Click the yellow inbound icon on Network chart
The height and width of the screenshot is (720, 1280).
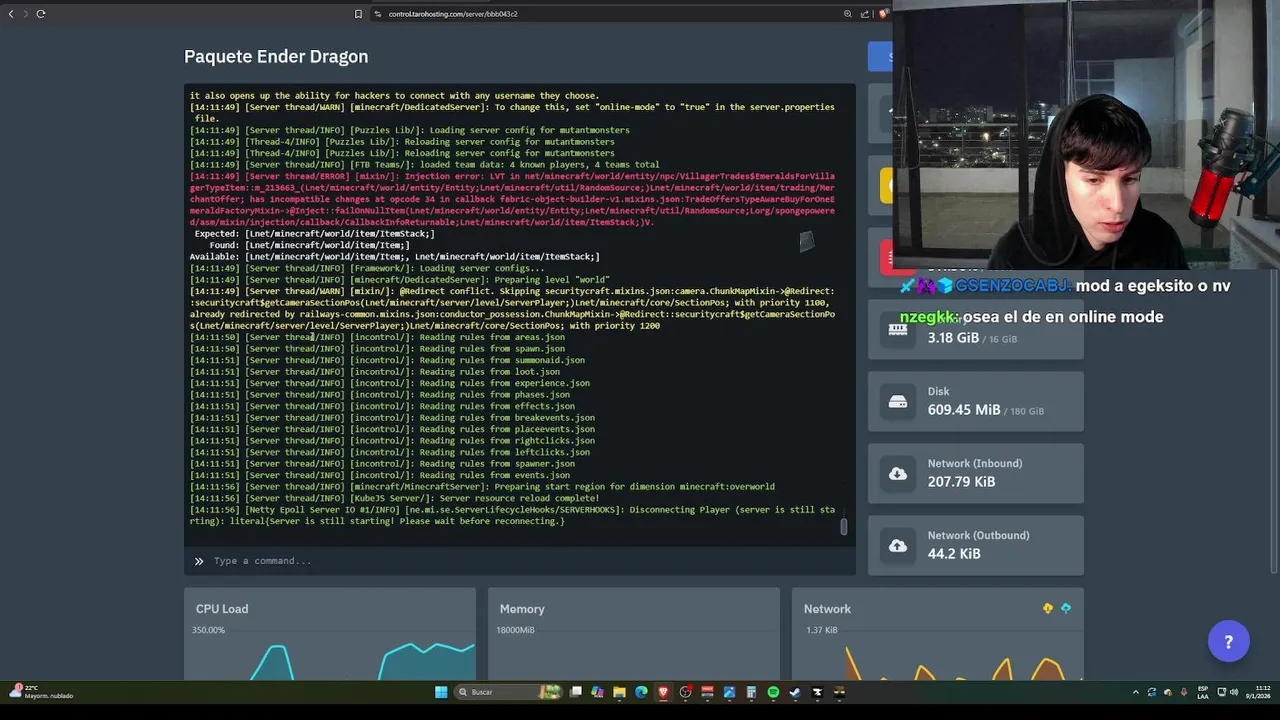(x=1048, y=608)
